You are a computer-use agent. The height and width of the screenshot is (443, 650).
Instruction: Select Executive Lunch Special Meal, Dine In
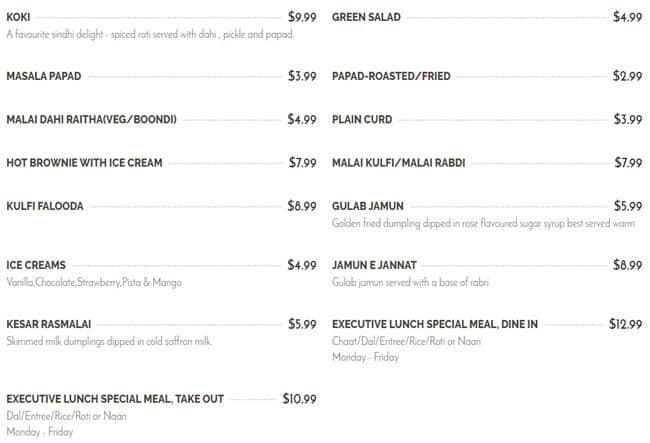pyautogui.click(x=435, y=324)
